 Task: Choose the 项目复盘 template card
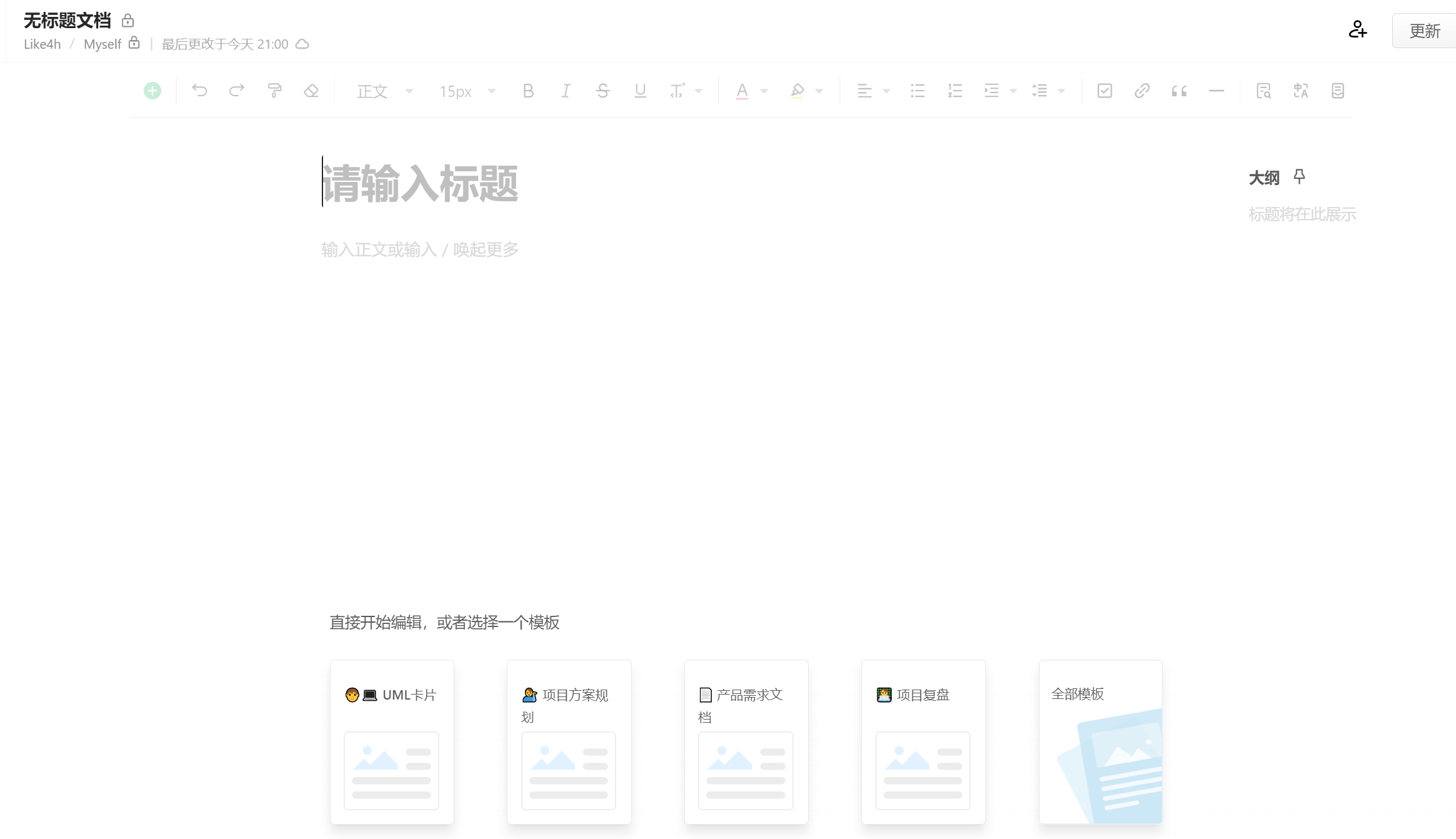[x=923, y=741]
